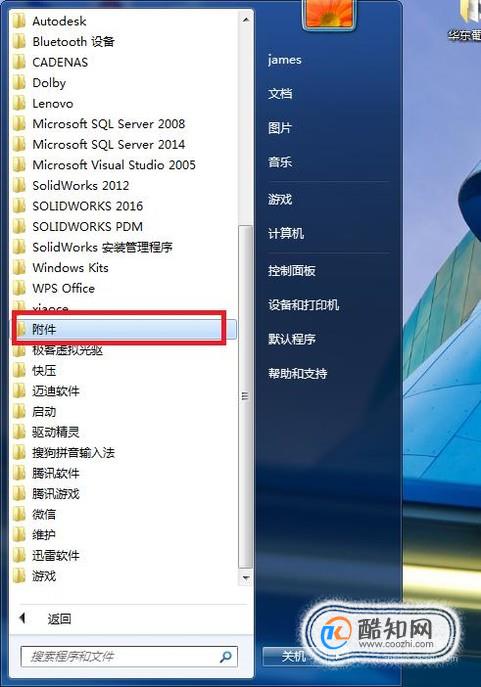481x687 pixels.
Task: Expand the highlighted 附件 folder
Action: click(x=124, y=329)
